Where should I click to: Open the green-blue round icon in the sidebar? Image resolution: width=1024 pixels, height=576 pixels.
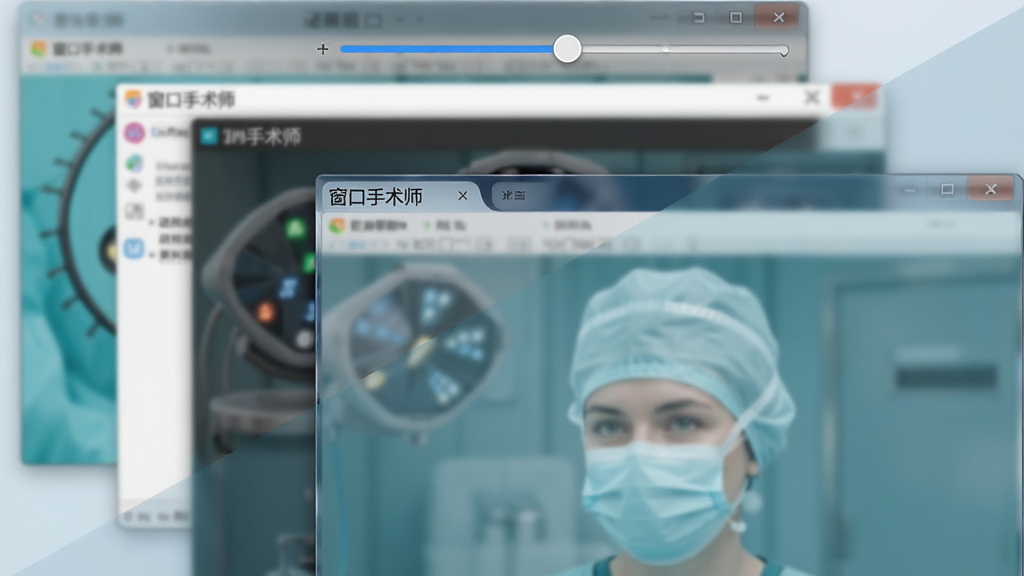click(x=135, y=163)
